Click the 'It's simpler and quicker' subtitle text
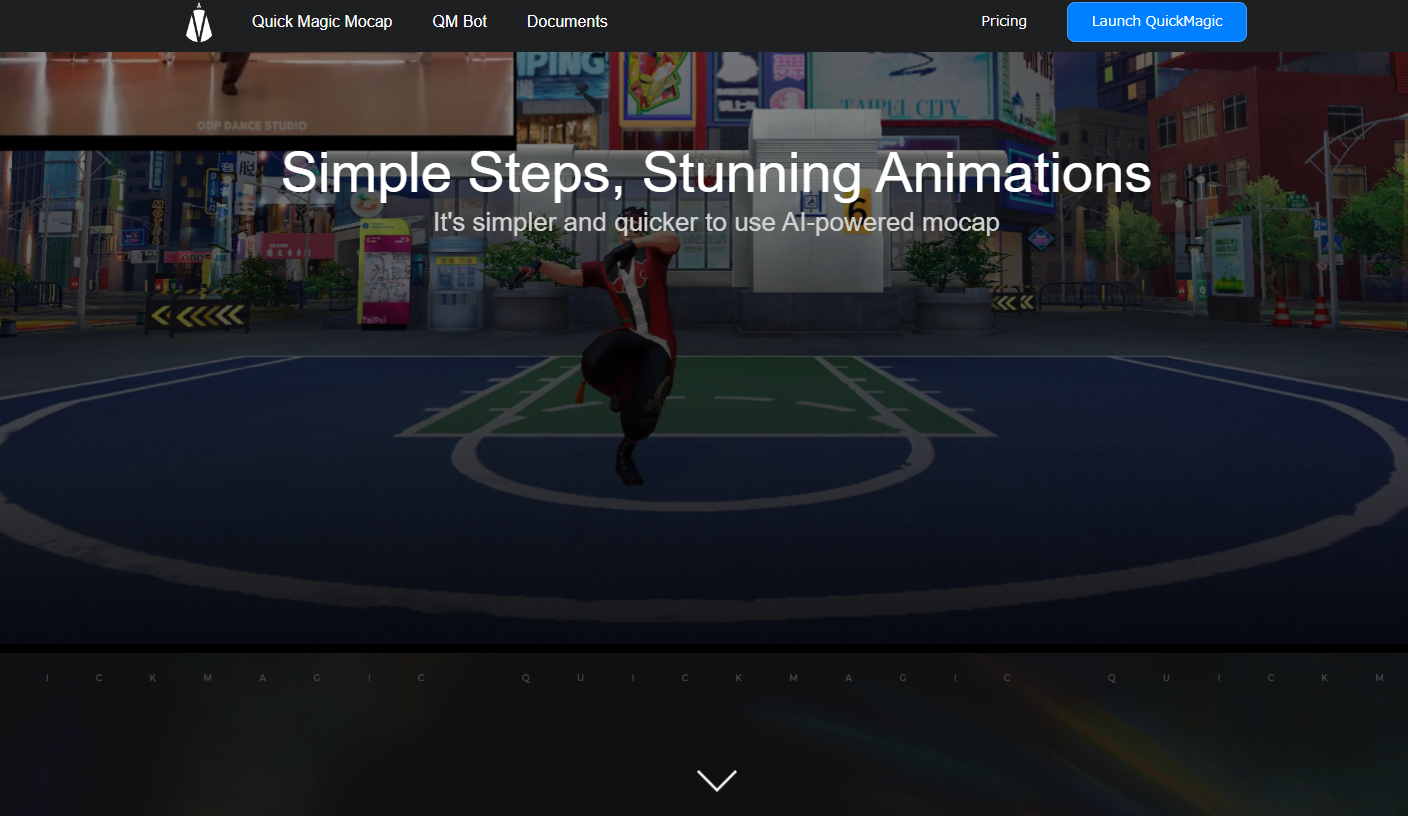Image resolution: width=1408 pixels, height=816 pixels. 716,222
